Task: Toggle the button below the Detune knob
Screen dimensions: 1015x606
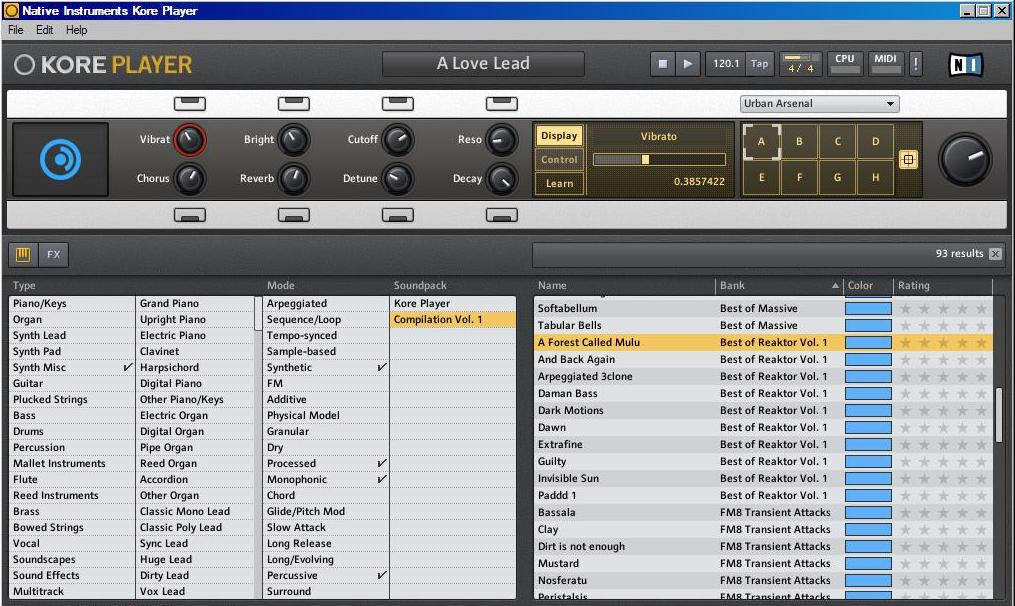Action: 397,215
